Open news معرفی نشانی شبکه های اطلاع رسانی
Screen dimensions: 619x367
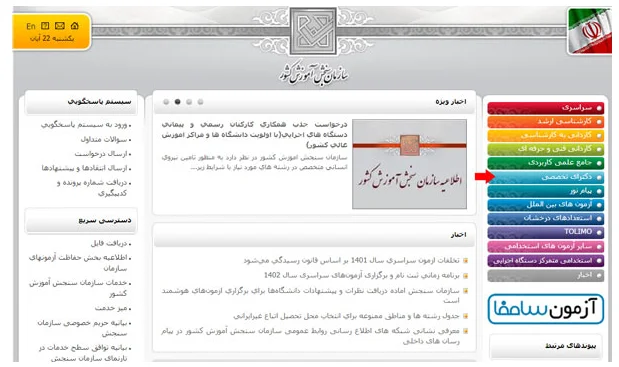[311, 336]
